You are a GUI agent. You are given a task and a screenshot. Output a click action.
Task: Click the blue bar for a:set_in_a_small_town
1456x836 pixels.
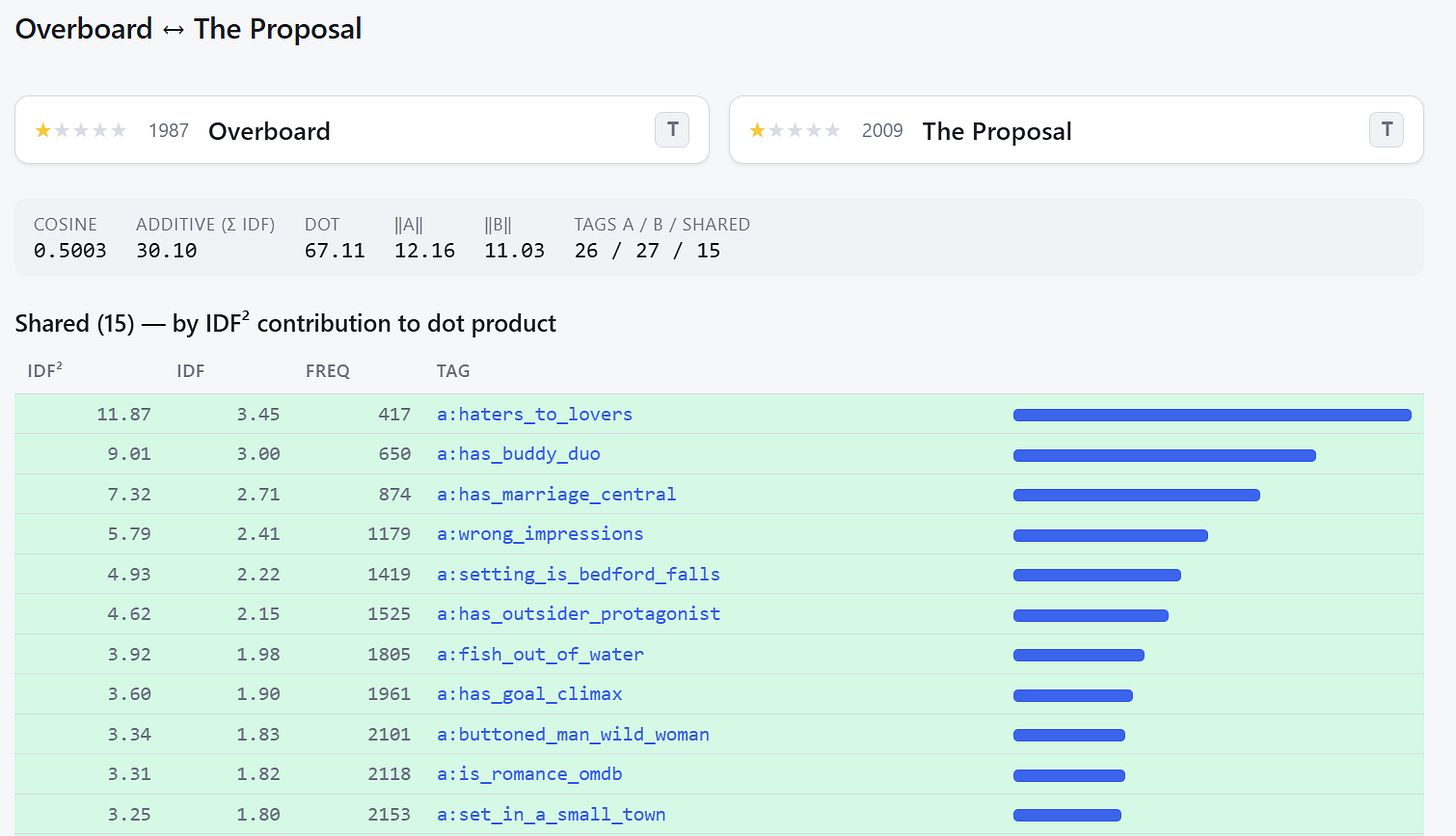pyautogui.click(x=1067, y=815)
